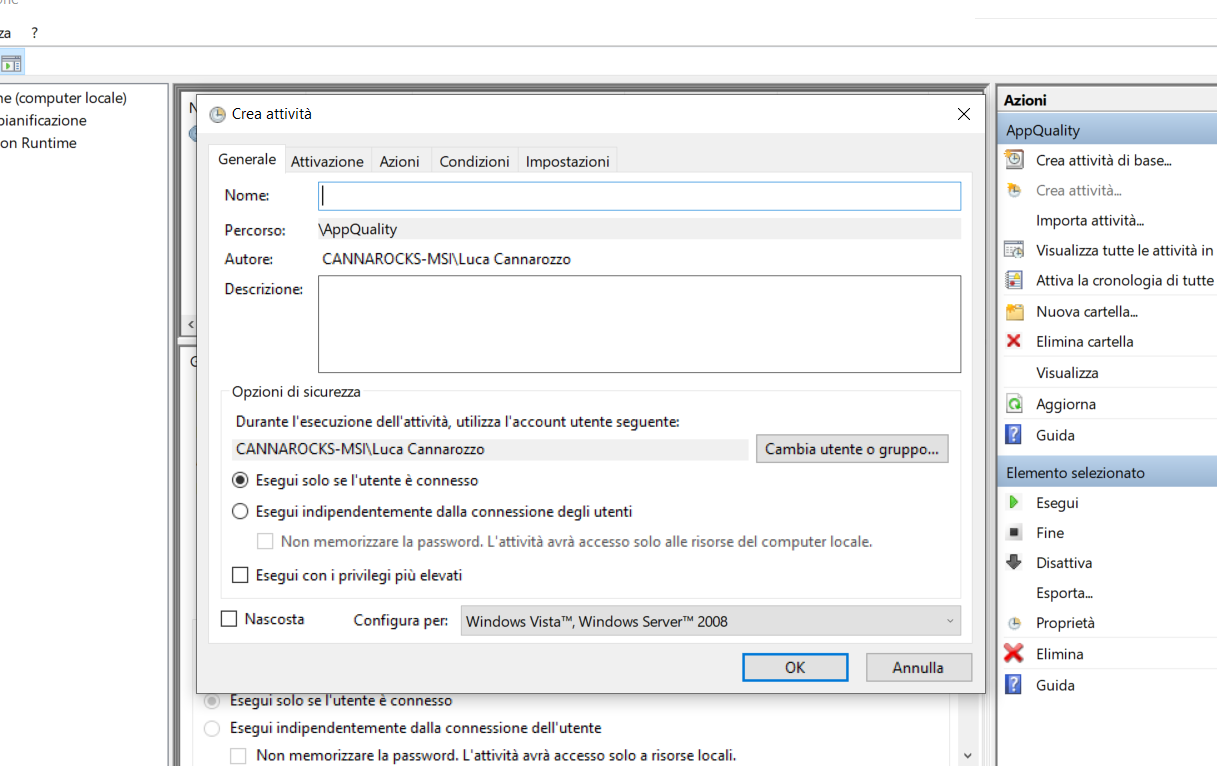
Task: Select Esegui indipendentemente dalla connessione degli utenti
Action: 240,511
